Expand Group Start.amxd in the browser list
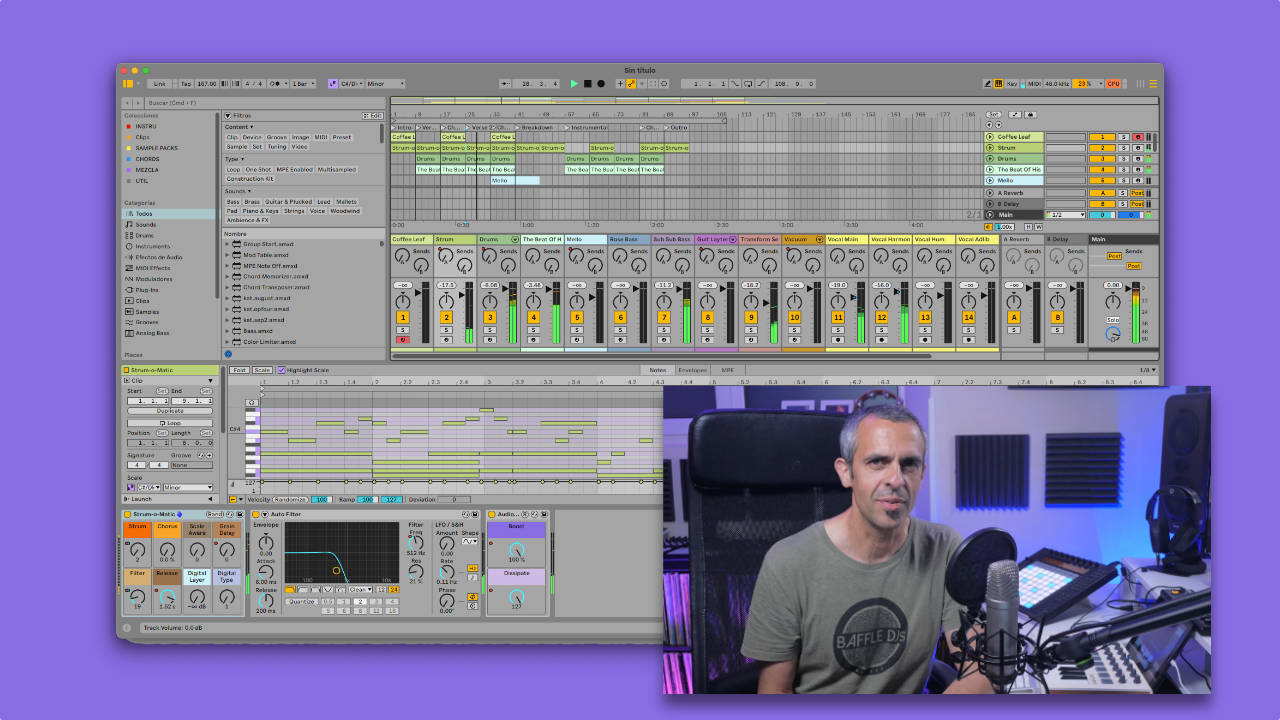This screenshot has height=720, width=1280. (227, 244)
